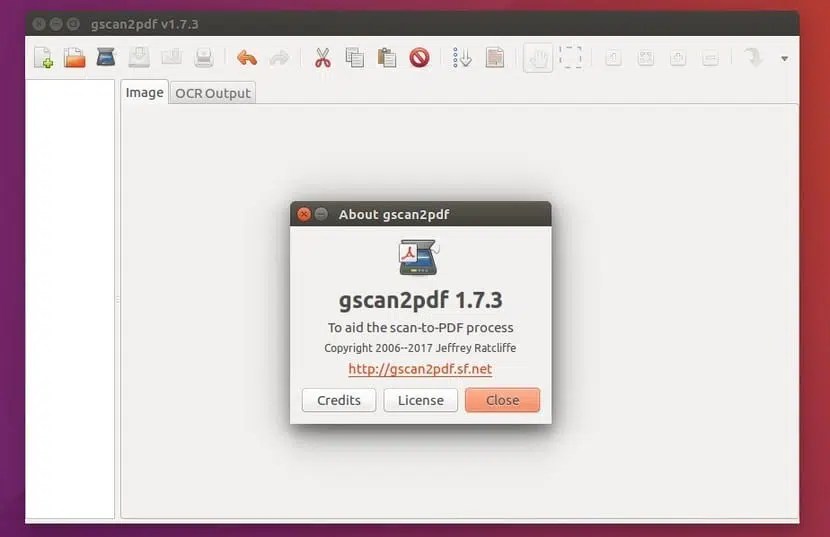Click the Zoom 100% icon
The width and height of the screenshot is (830, 537).
point(614,58)
